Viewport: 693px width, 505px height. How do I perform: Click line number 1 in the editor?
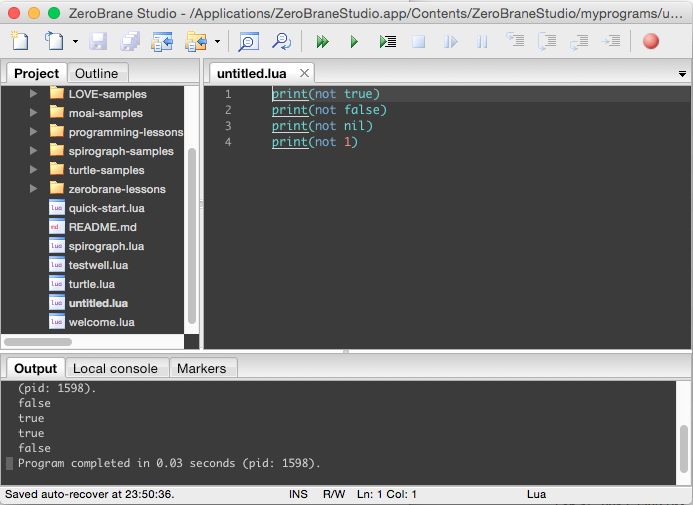[228, 94]
